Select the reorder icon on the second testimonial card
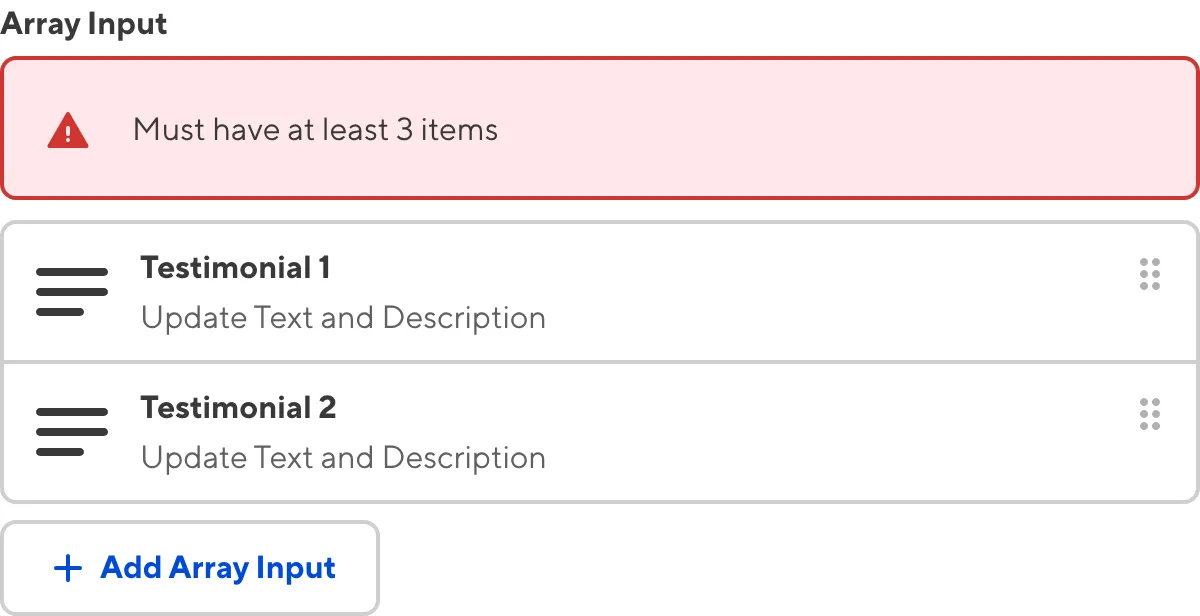The height and width of the screenshot is (616, 1200). point(1150,414)
